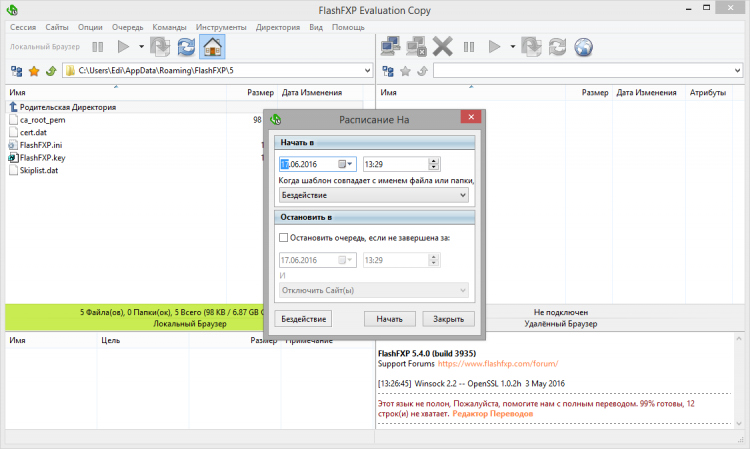
Task: Sort remote list by Атрибуты column
Action: [708, 92]
